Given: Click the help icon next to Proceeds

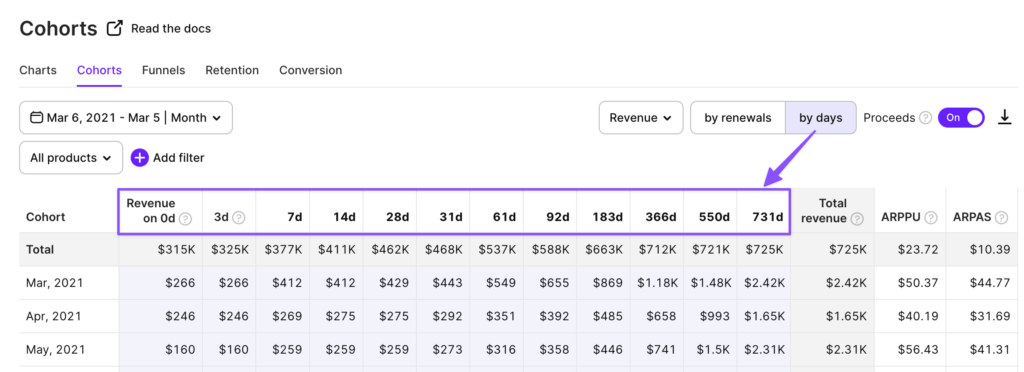Looking at the screenshot, I should coord(925,118).
